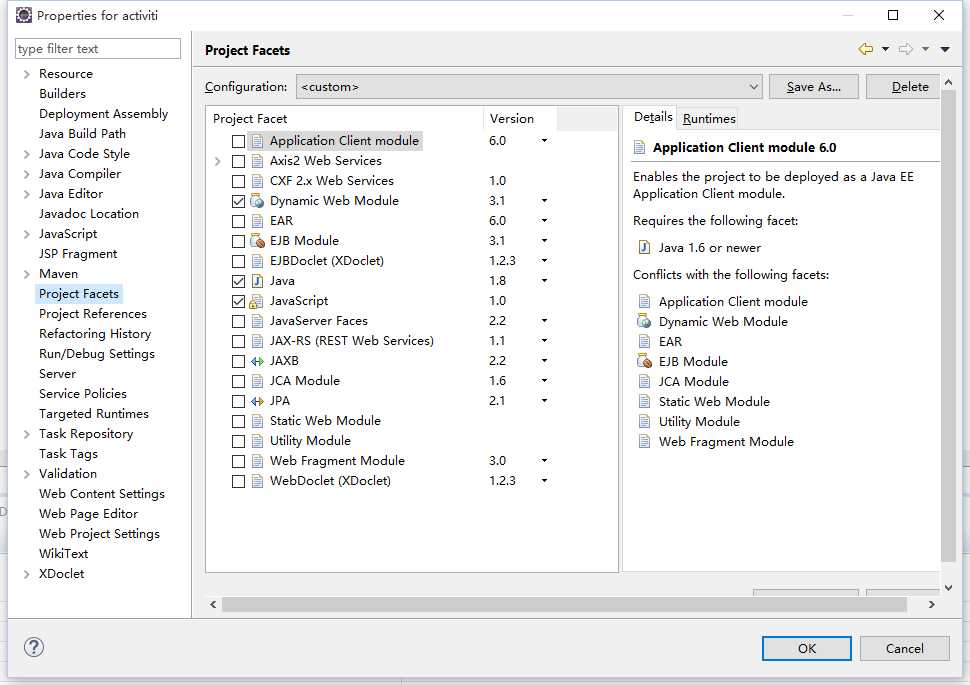Check the JPA facet checkbox
The width and height of the screenshot is (970, 685).
pos(238,401)
